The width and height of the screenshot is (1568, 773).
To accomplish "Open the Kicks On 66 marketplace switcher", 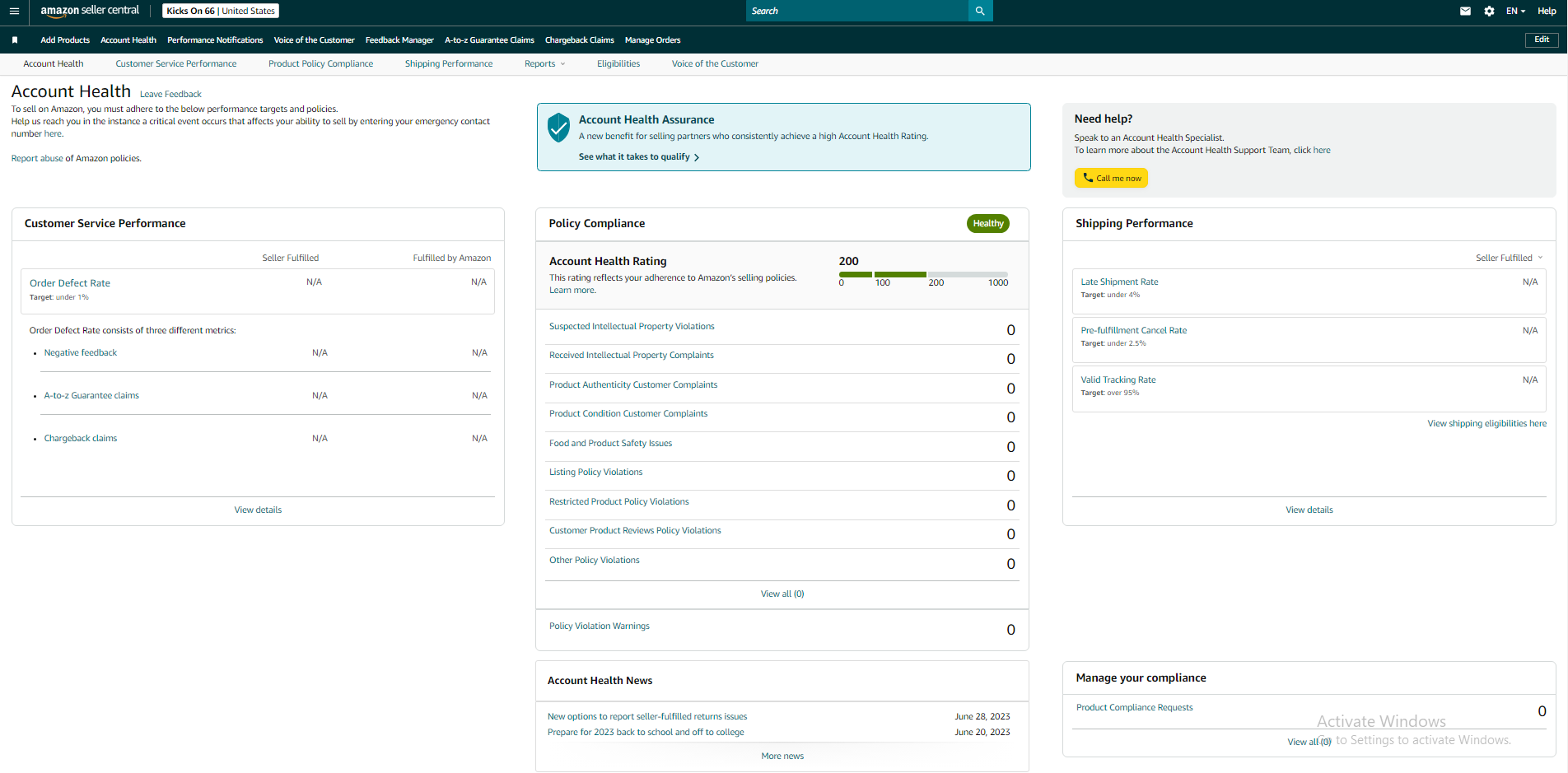I will tap(221, 11).
